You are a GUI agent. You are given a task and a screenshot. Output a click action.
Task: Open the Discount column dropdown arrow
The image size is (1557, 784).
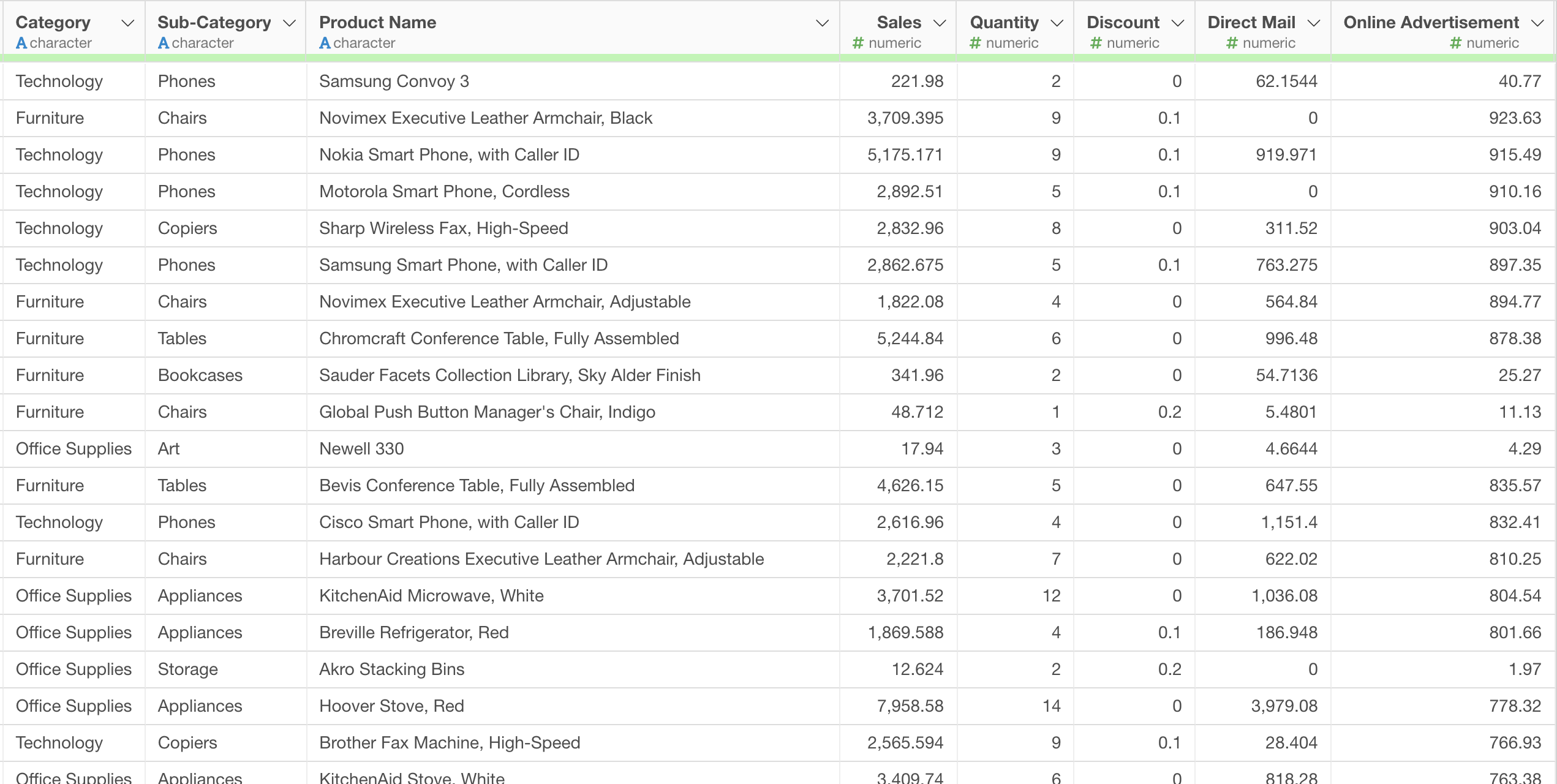(1177, 23)
